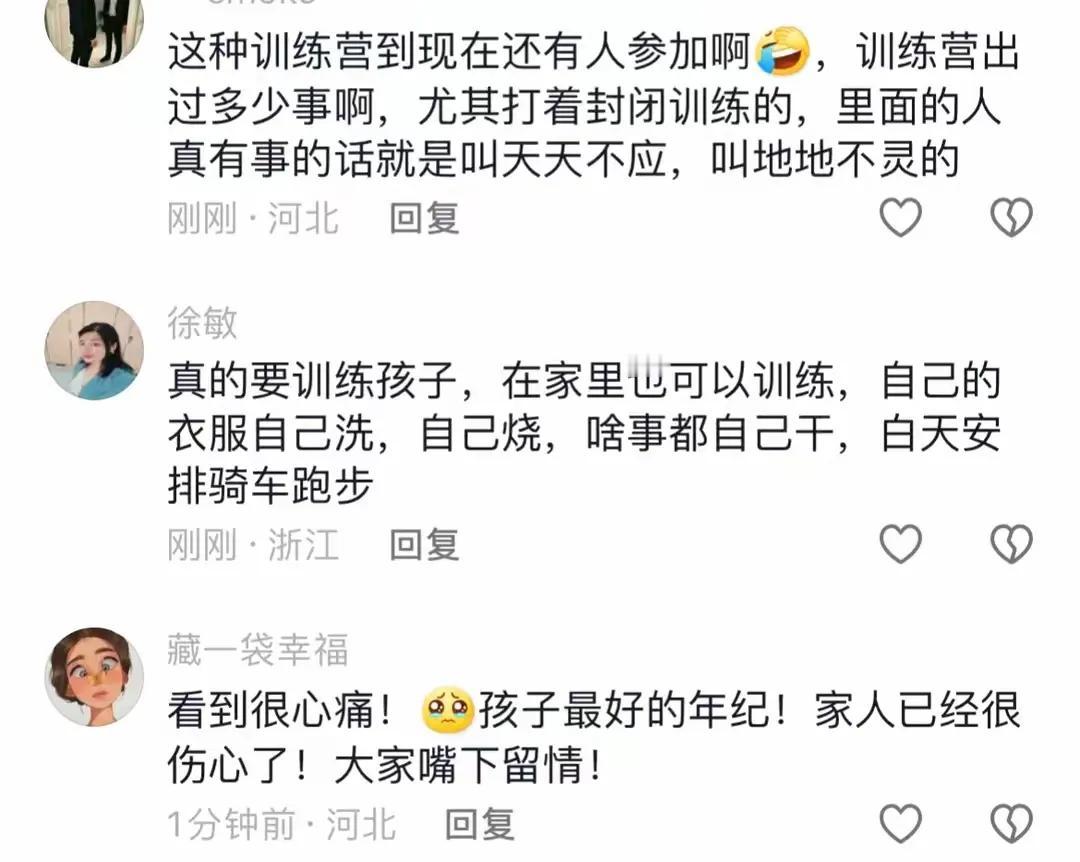
Task: Select the teary-eyed emoji in third comment
Action: (448, 710)
